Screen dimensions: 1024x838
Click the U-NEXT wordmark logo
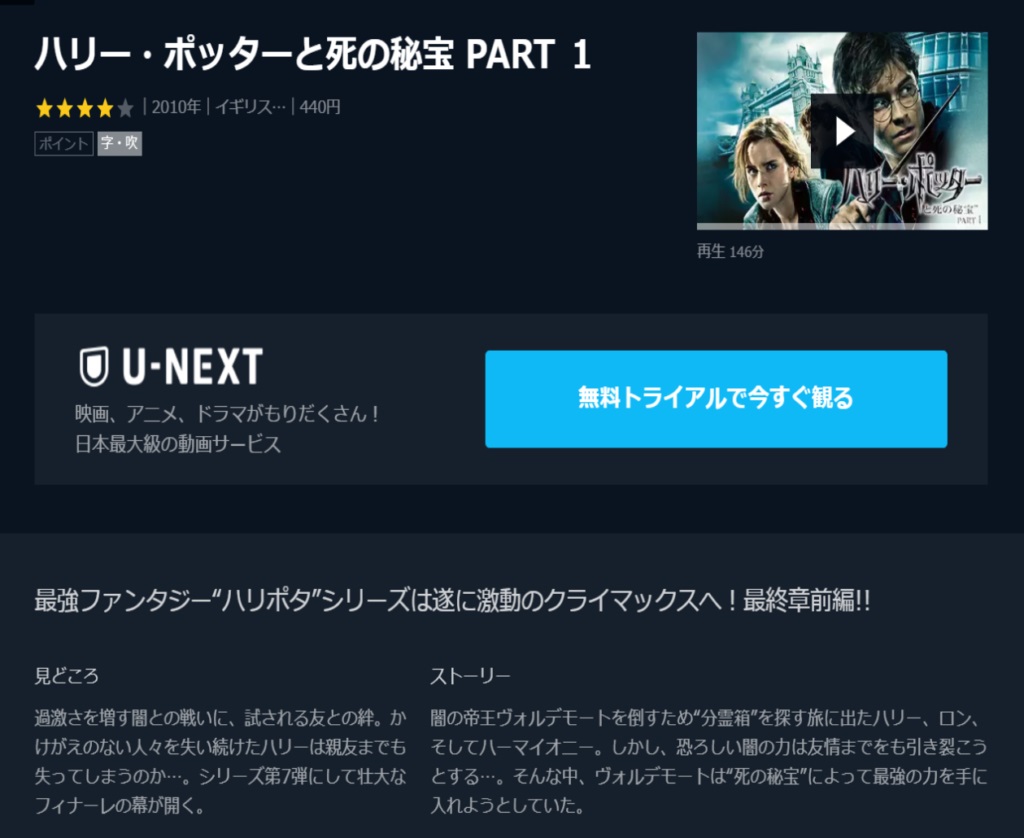(193, 366)
